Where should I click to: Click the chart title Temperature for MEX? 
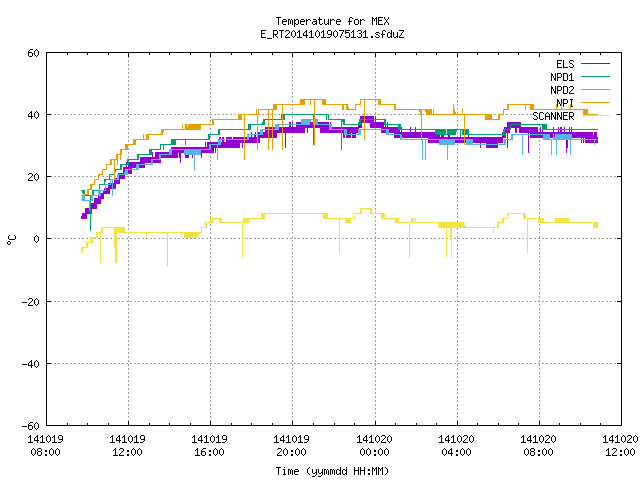click(332, 21)
